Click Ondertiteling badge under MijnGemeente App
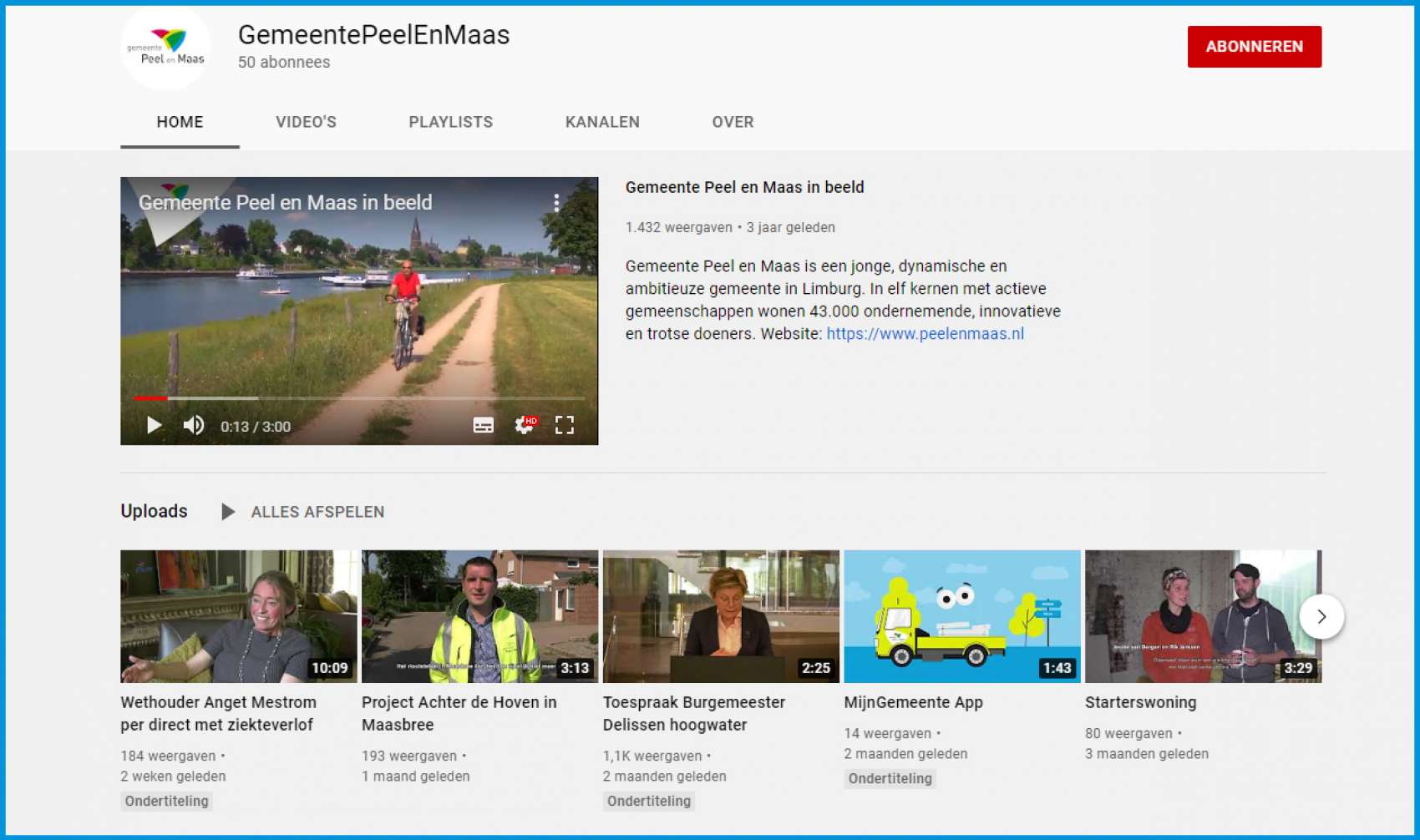Viewport: 1420px width, 840px height. (x=890, y=778)
